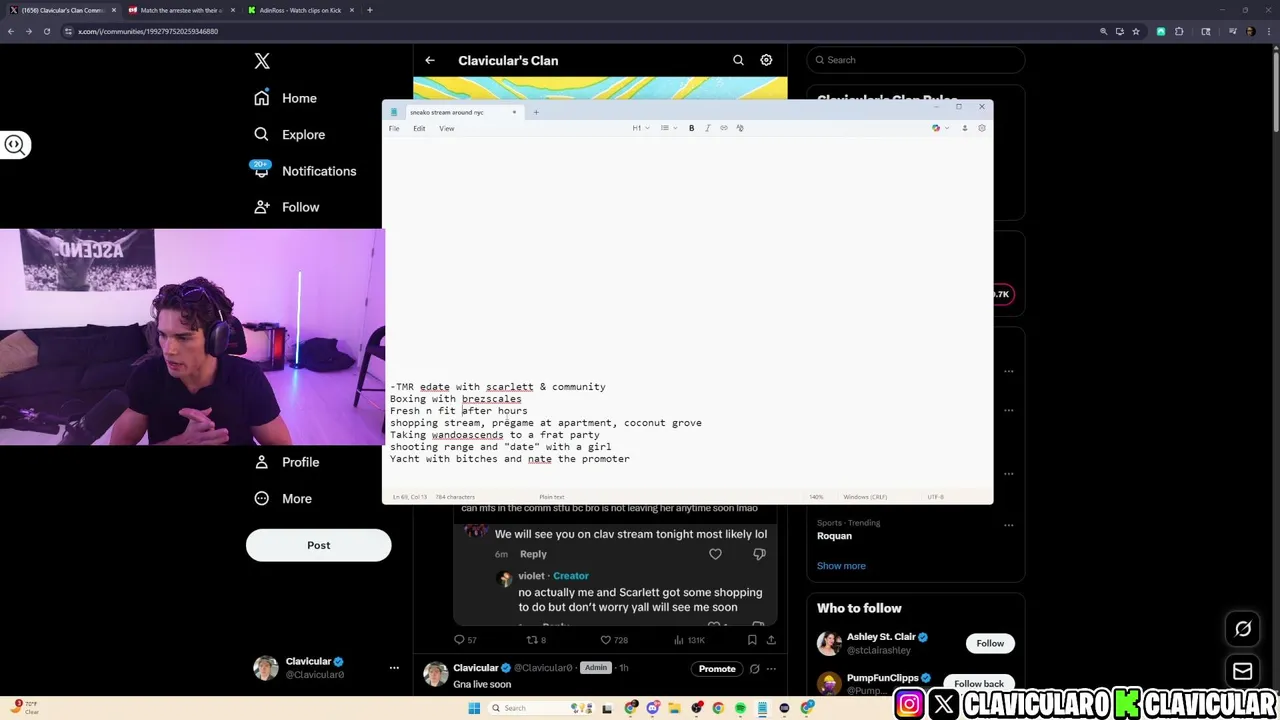Follow back PumpFunClipps
This screenshot has height=720, width=1280.
[978, 684]
